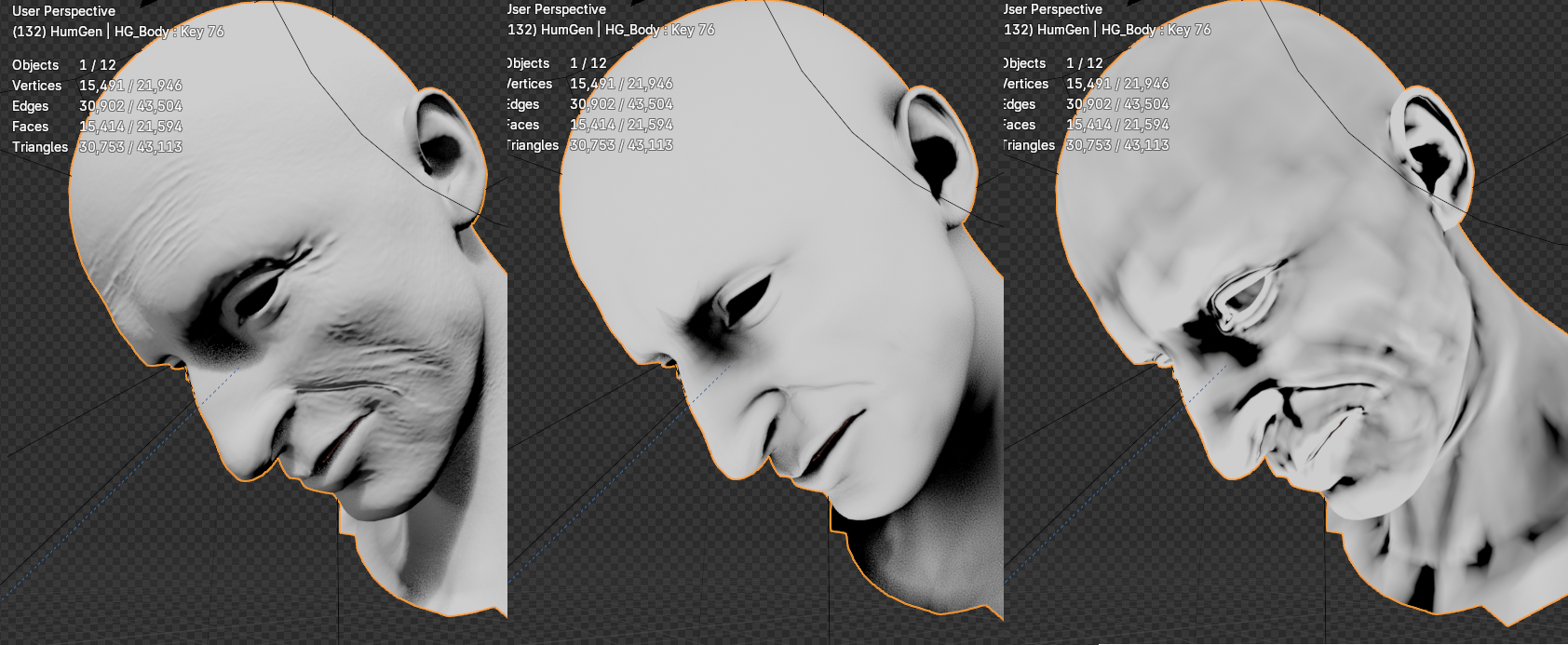Click the Edges count in the middle viewport

pos(621,104)
